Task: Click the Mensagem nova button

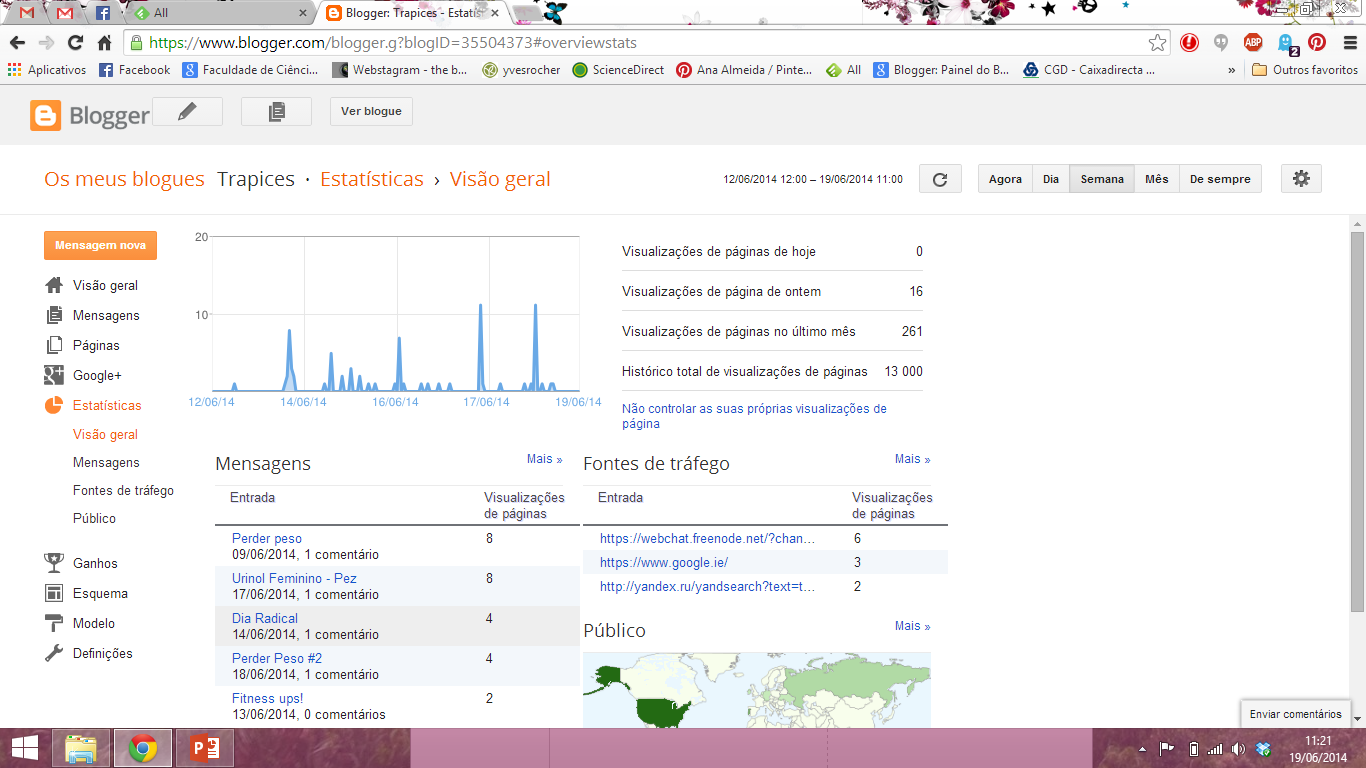Action: click(x=100, y=245)
